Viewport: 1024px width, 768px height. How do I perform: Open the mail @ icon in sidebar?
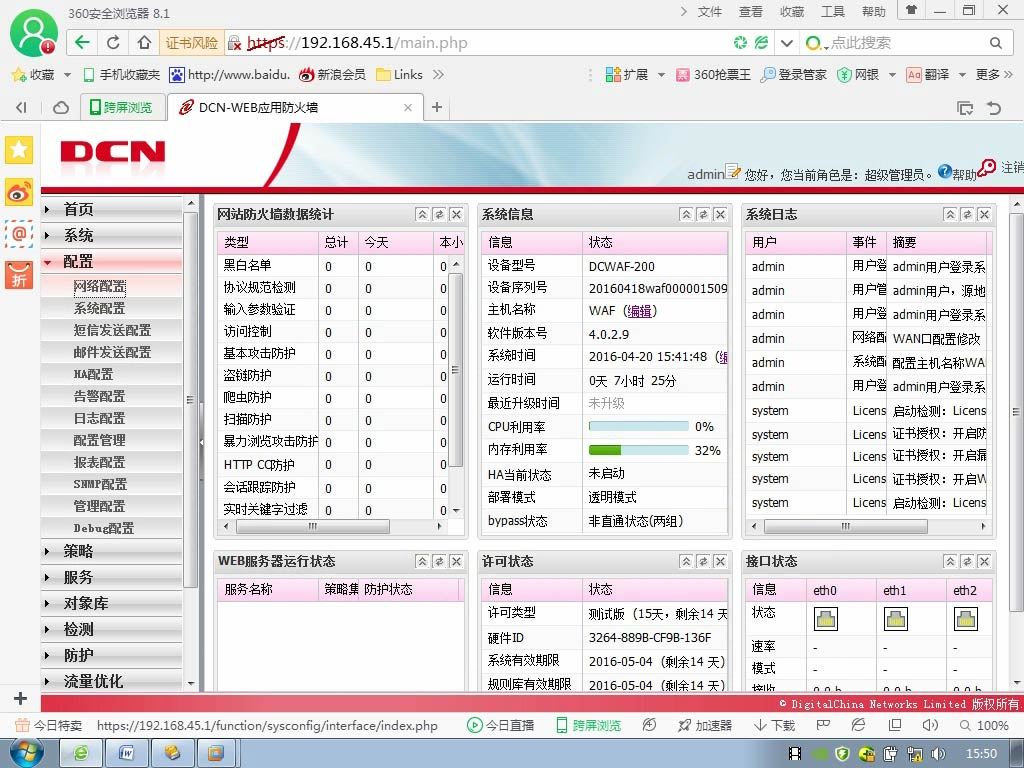coord(19,233)
